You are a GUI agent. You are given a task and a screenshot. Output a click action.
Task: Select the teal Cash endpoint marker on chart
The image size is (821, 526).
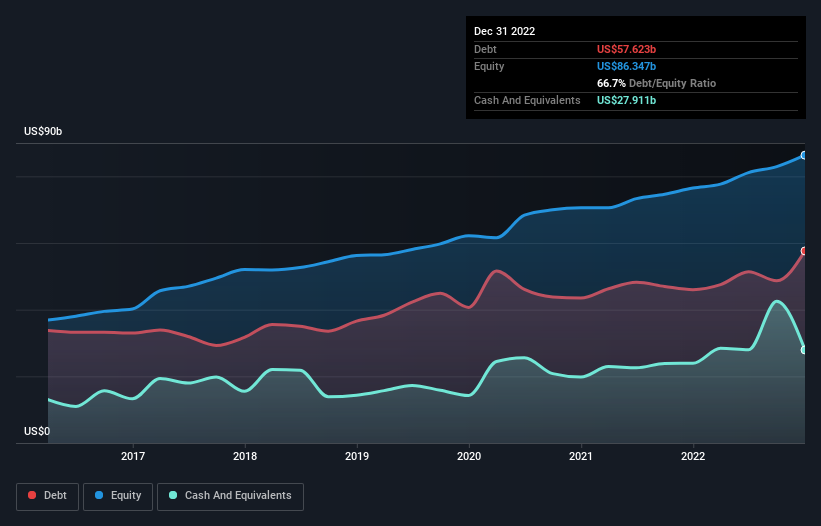pyautogui.click(x=804, y=350)
